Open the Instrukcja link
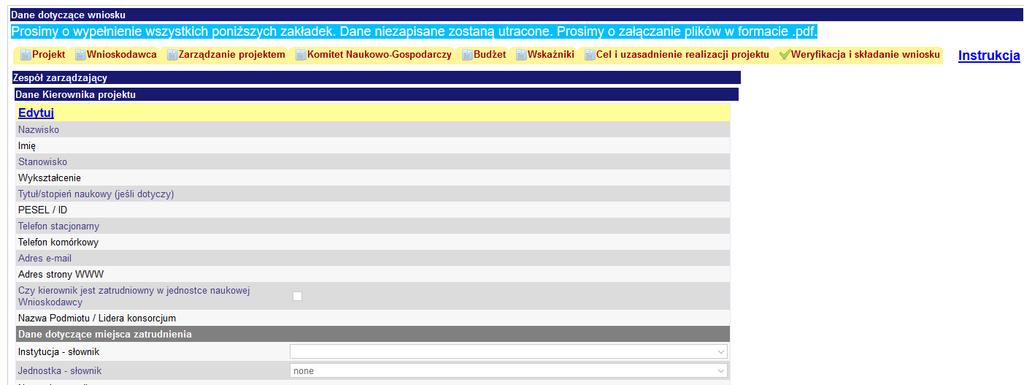The height and width of the screenshot is (385, 1024). (x=989, y=55)
